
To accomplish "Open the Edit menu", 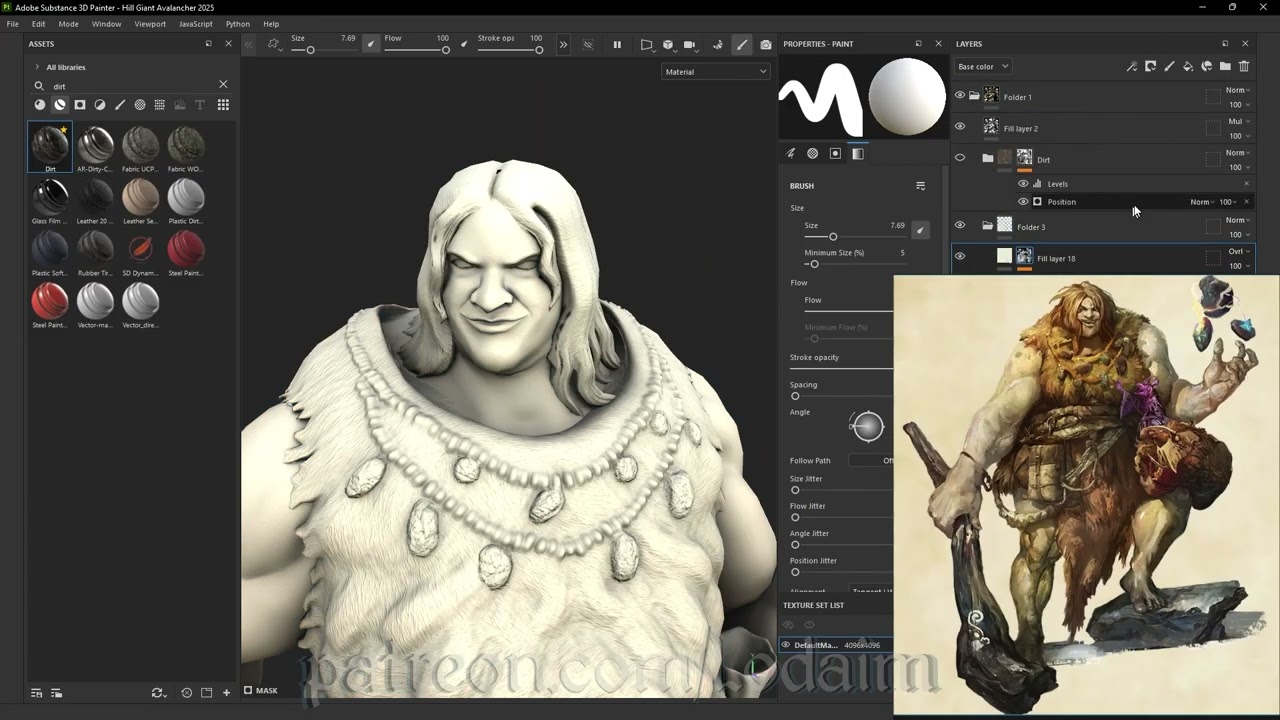I will click(x=38, y=24).
